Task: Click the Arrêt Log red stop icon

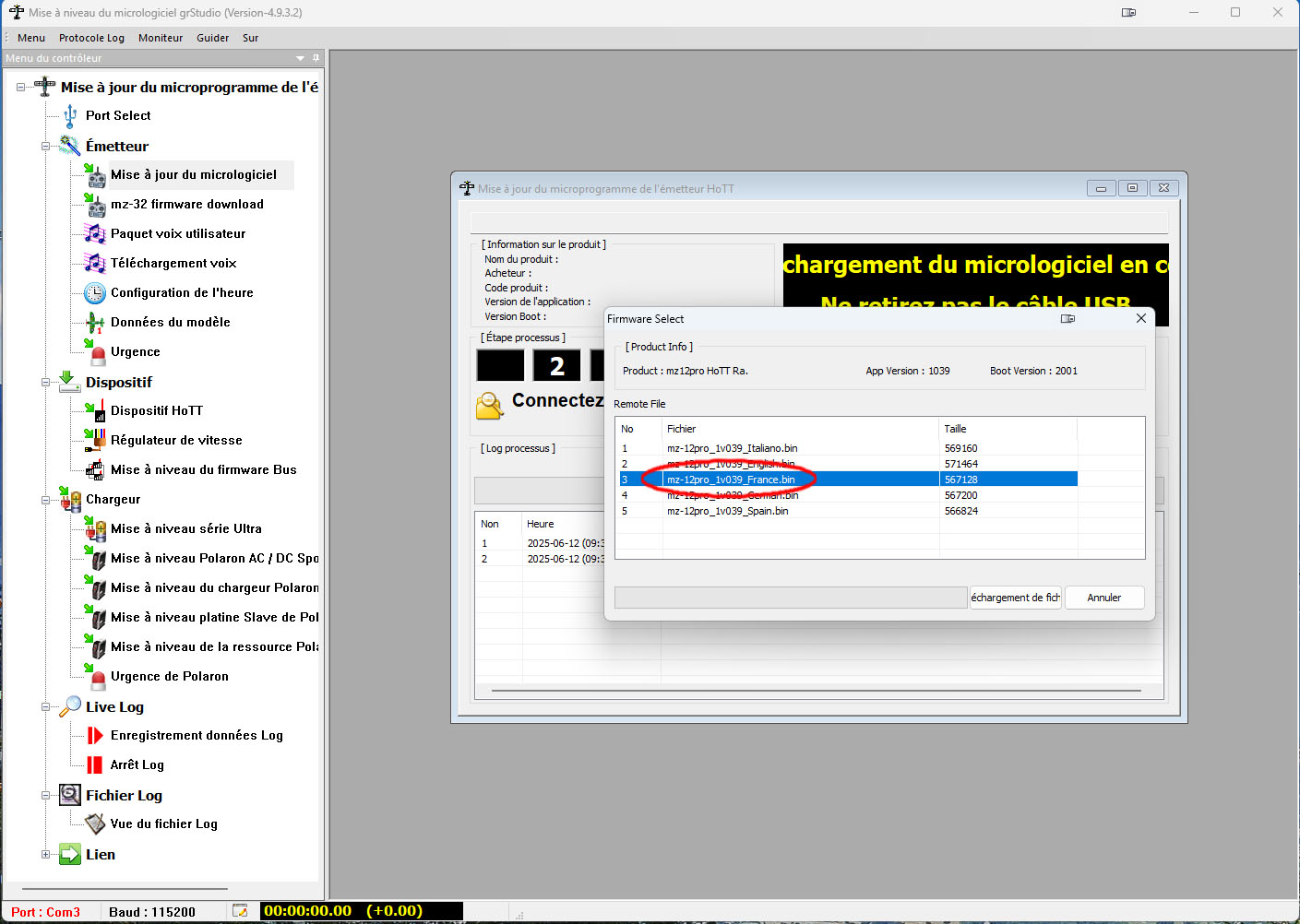Action: coord(95,765)
